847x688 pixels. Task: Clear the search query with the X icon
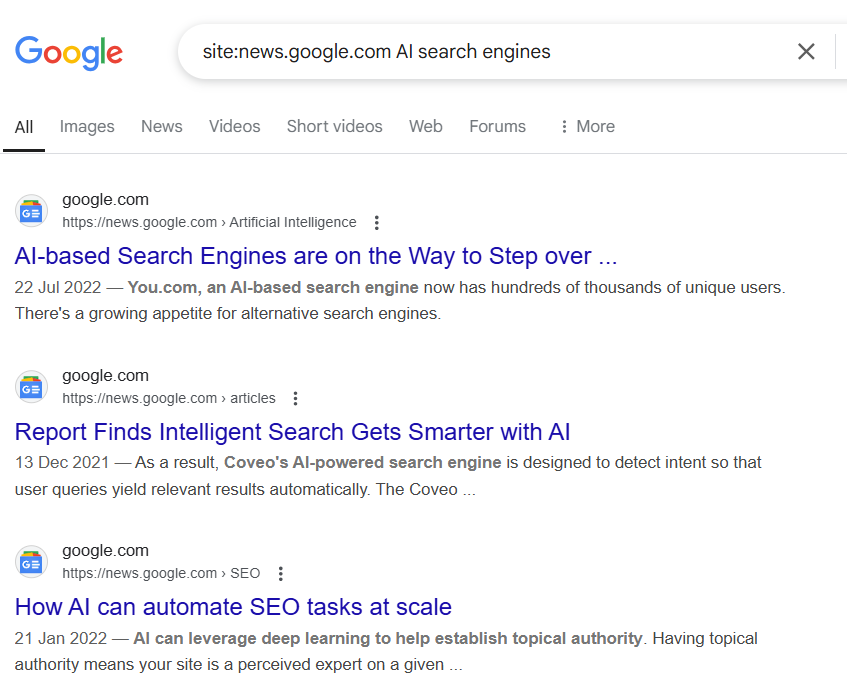[806, 51]
